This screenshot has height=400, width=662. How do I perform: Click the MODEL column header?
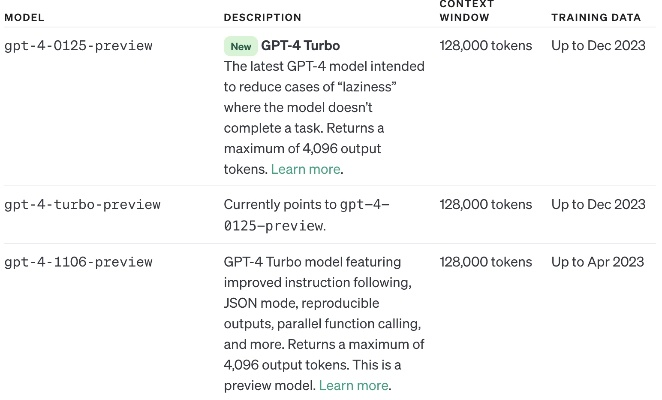pos(24,17)
